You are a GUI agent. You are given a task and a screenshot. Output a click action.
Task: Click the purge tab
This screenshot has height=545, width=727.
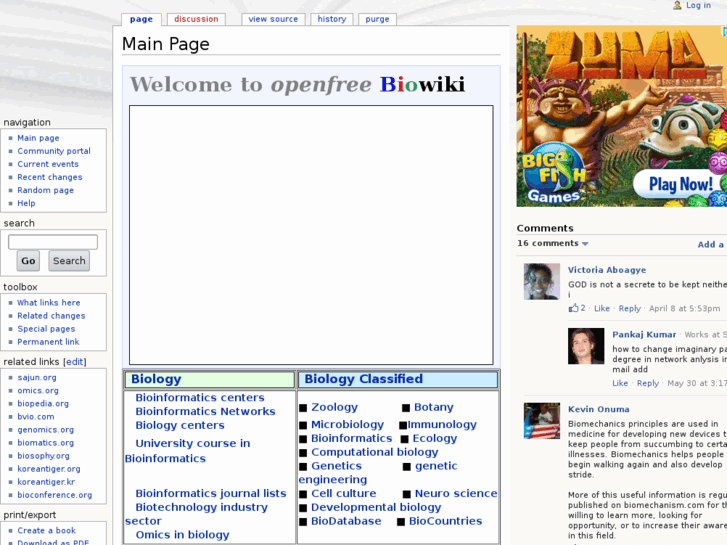coord(377,19)
